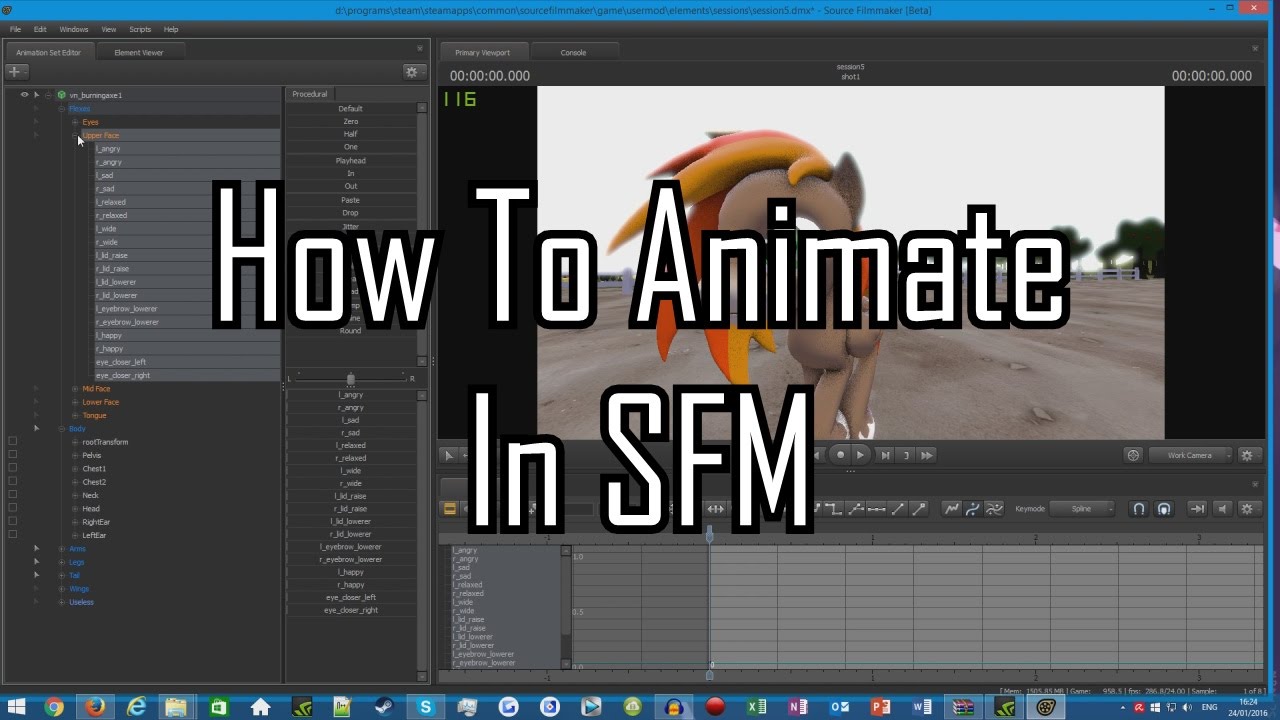This screenshot has height=720, width=1280.
Task: Open Steam from the taskbar
Action: coord(384,707)
